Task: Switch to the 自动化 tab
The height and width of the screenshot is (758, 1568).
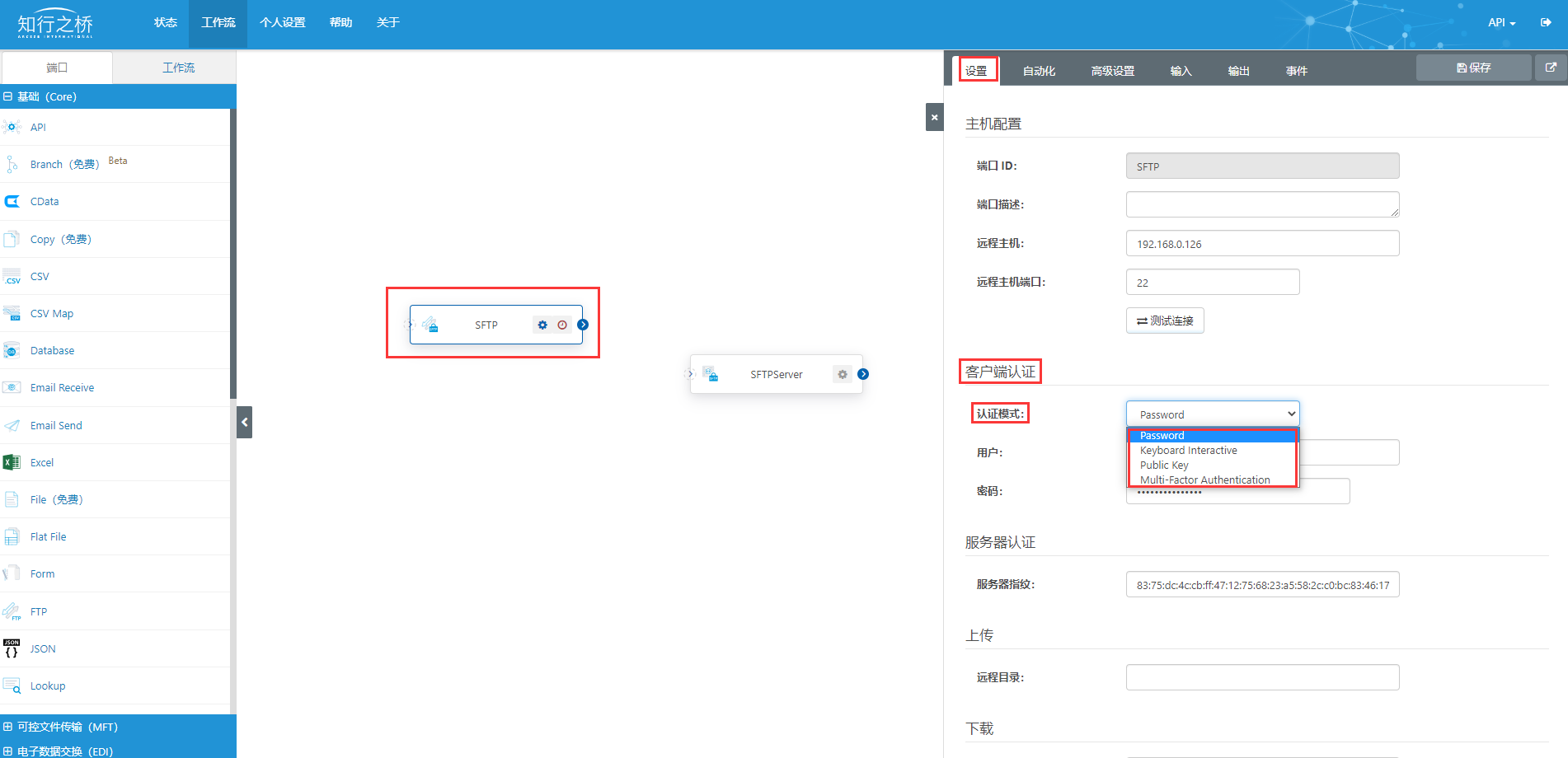Action: 1039,71
